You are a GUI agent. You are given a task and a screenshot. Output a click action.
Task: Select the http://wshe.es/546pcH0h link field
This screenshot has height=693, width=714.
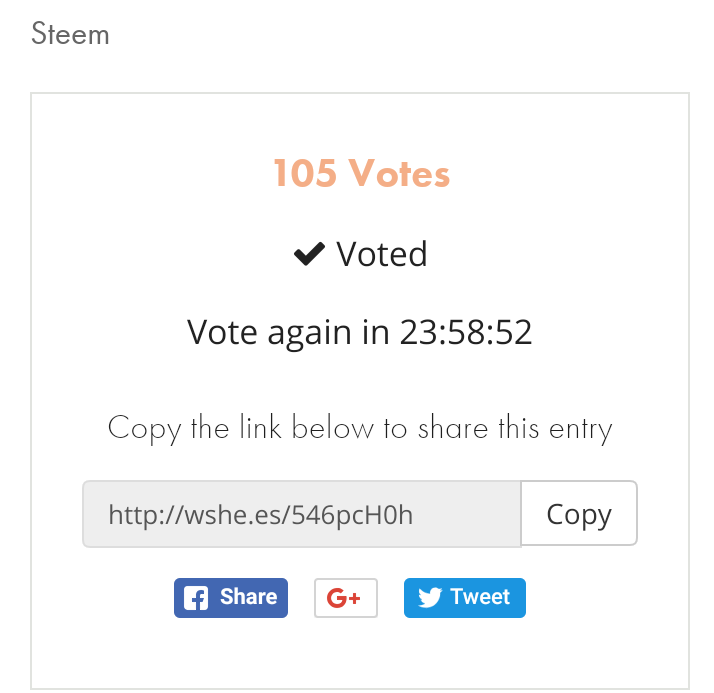(301, 514)
